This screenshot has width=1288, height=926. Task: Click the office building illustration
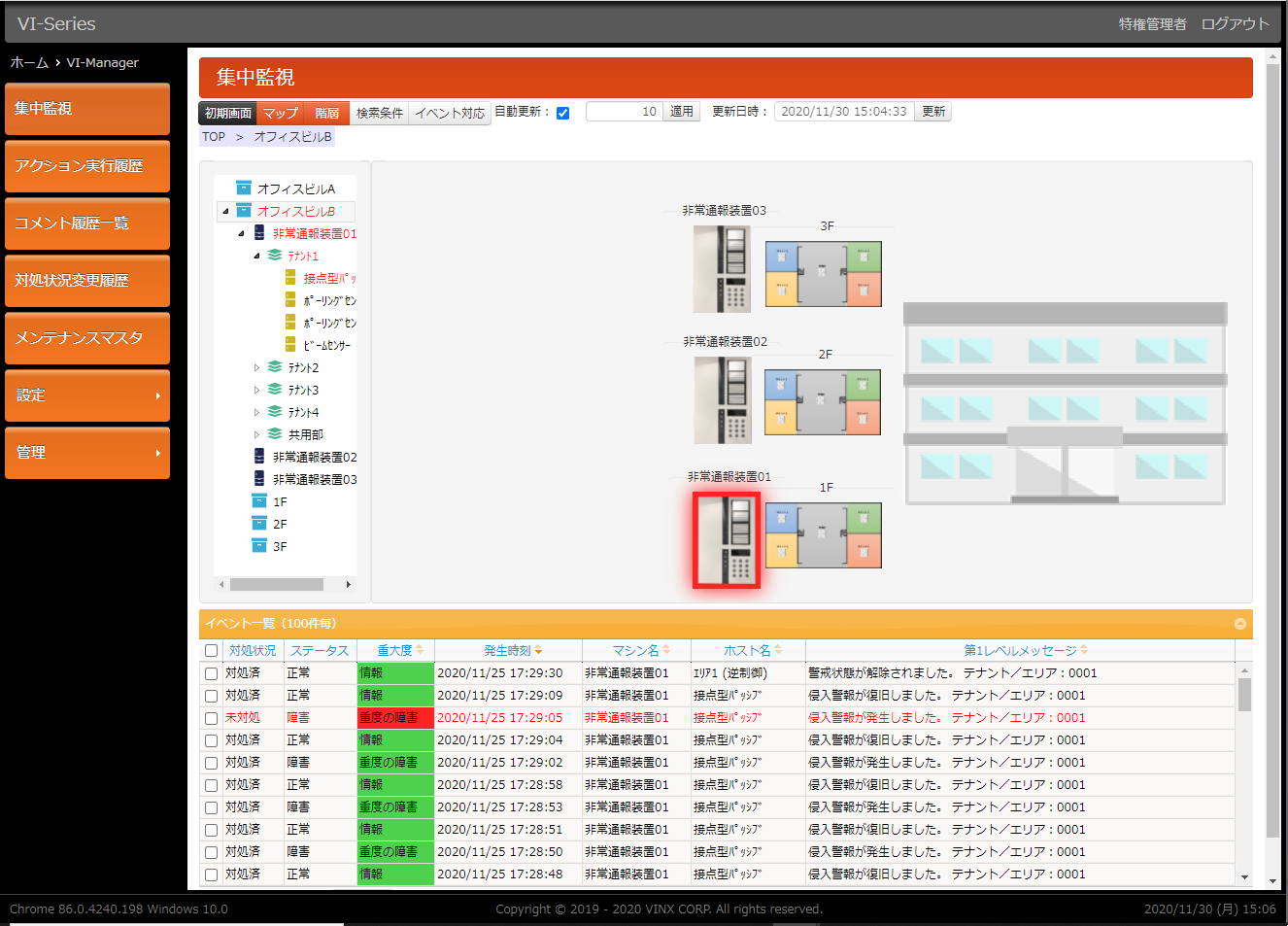tap(1066, 403)
